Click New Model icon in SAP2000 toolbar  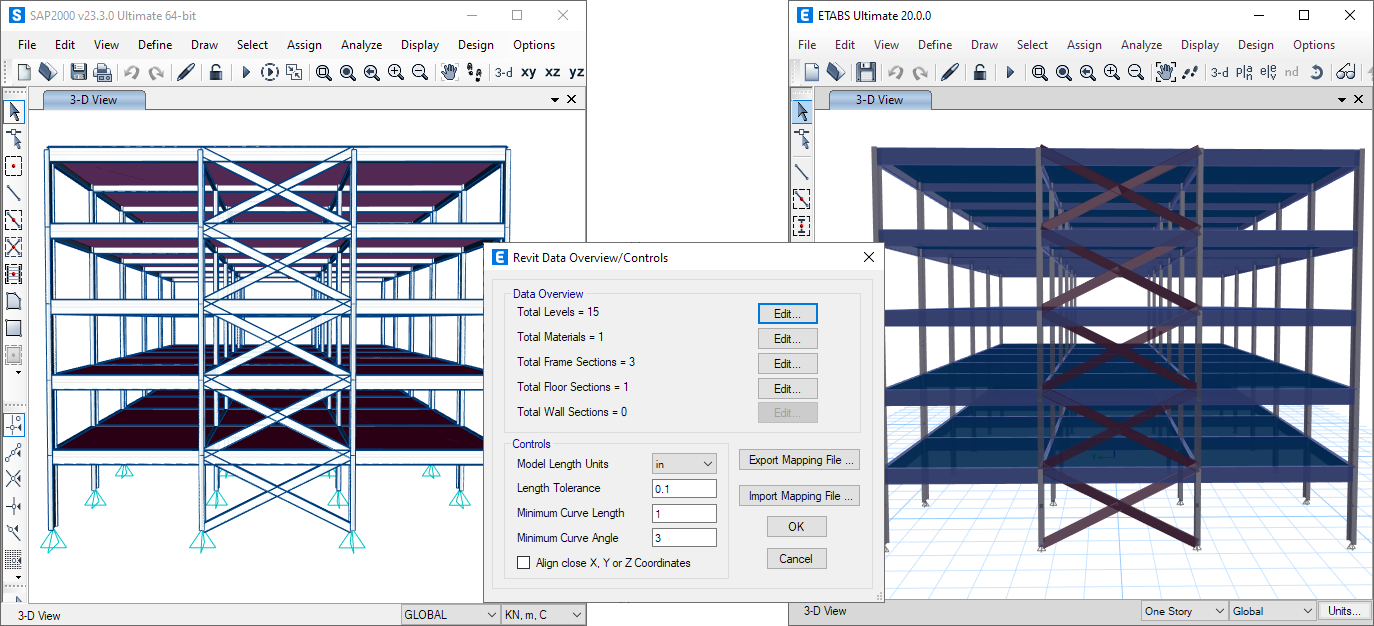[x=24, y=72]
